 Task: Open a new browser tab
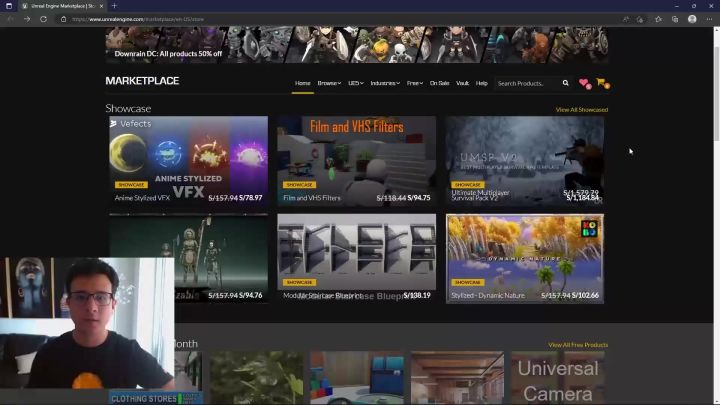[114, 6]
